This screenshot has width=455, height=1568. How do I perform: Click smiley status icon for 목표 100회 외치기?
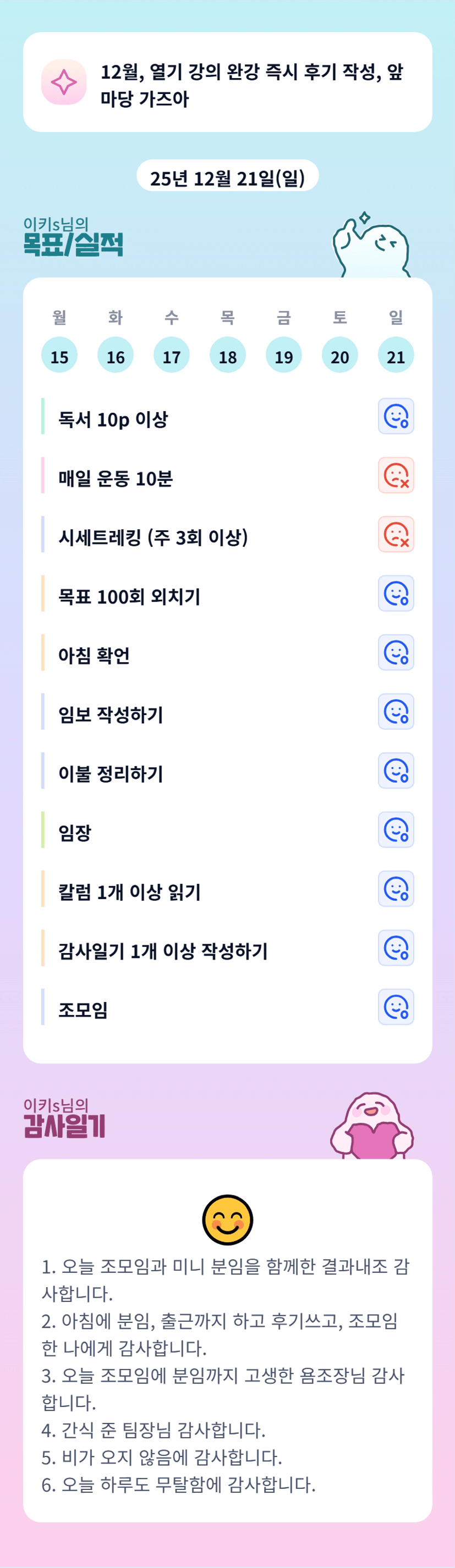click(x=396, y=594)
